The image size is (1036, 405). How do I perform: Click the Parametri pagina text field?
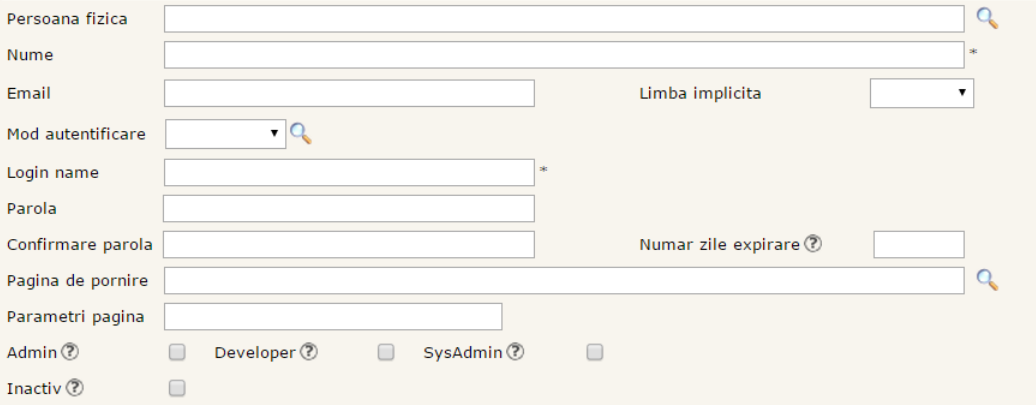(x=333, y=316)
